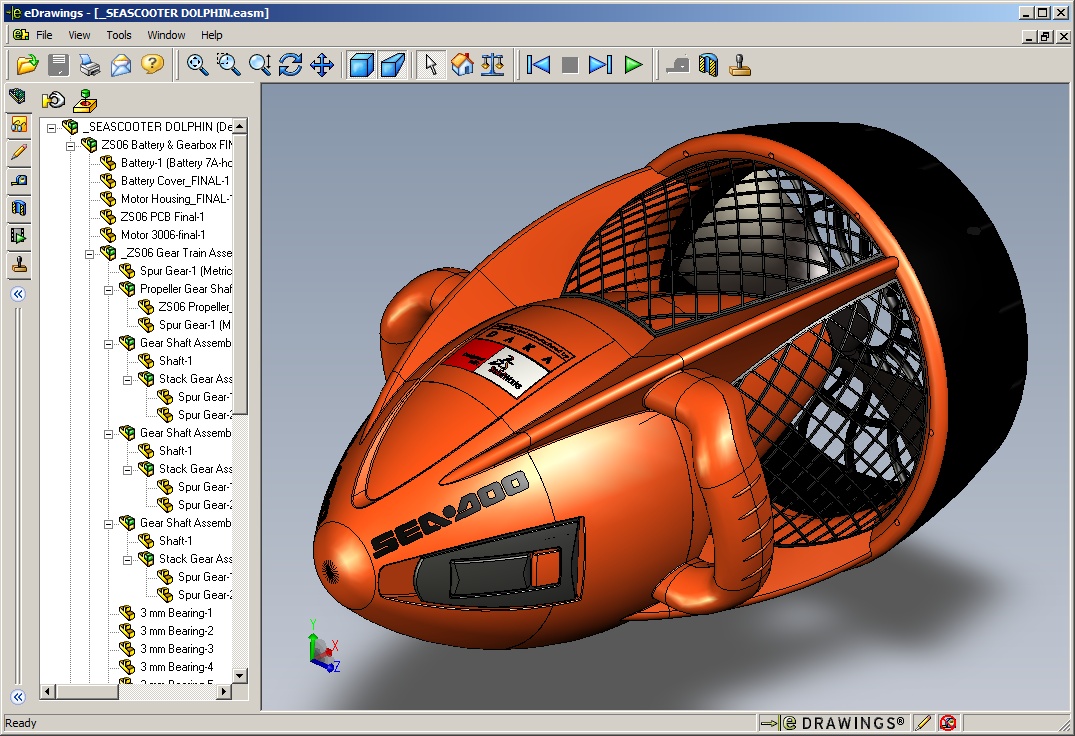Choose the Select arrow tool

point(431,65)
